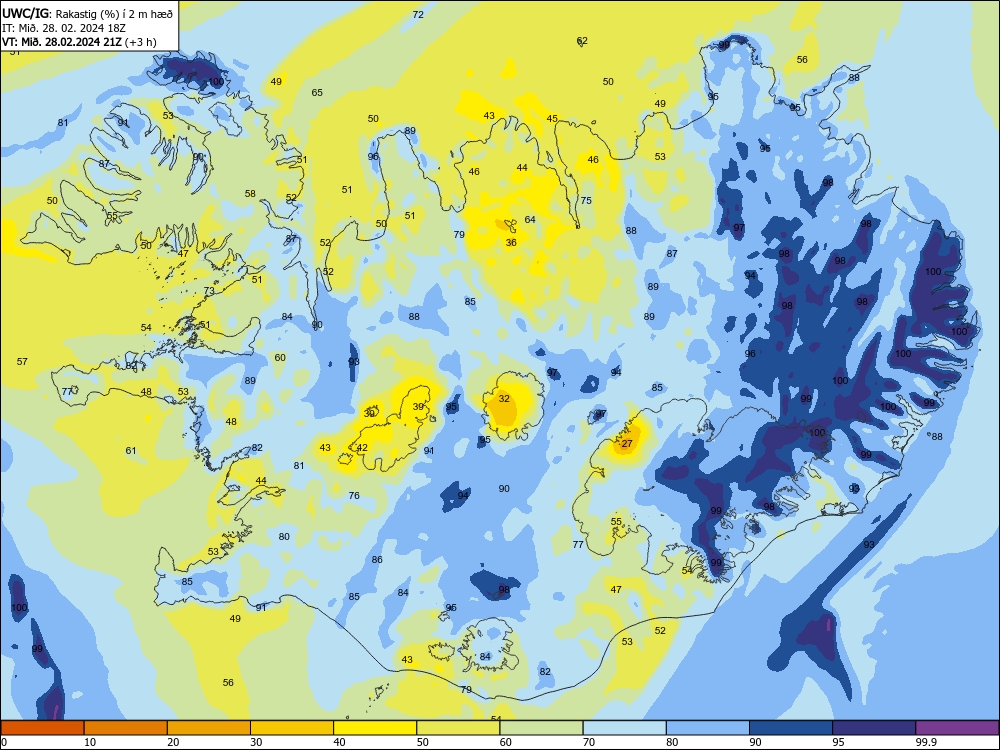Click the '20' legend tick label
Screen dimensions: 1000x750
[173, 742]
